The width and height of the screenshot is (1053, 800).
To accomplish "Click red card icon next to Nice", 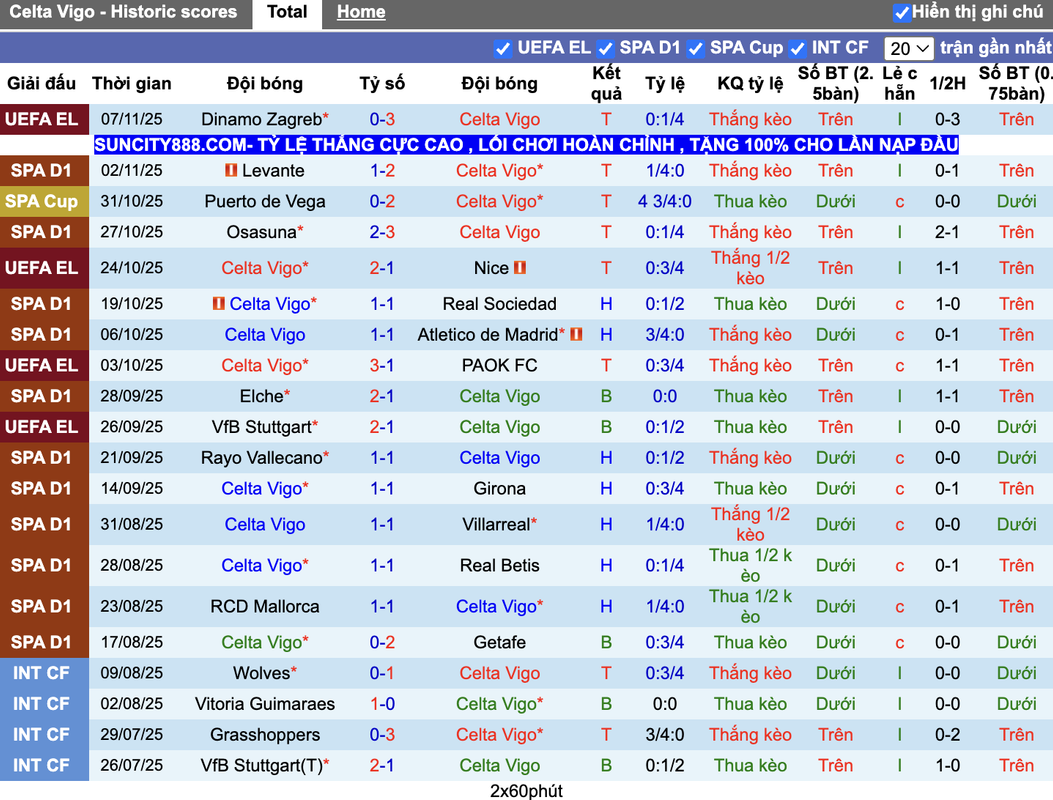I will point(520,267).
